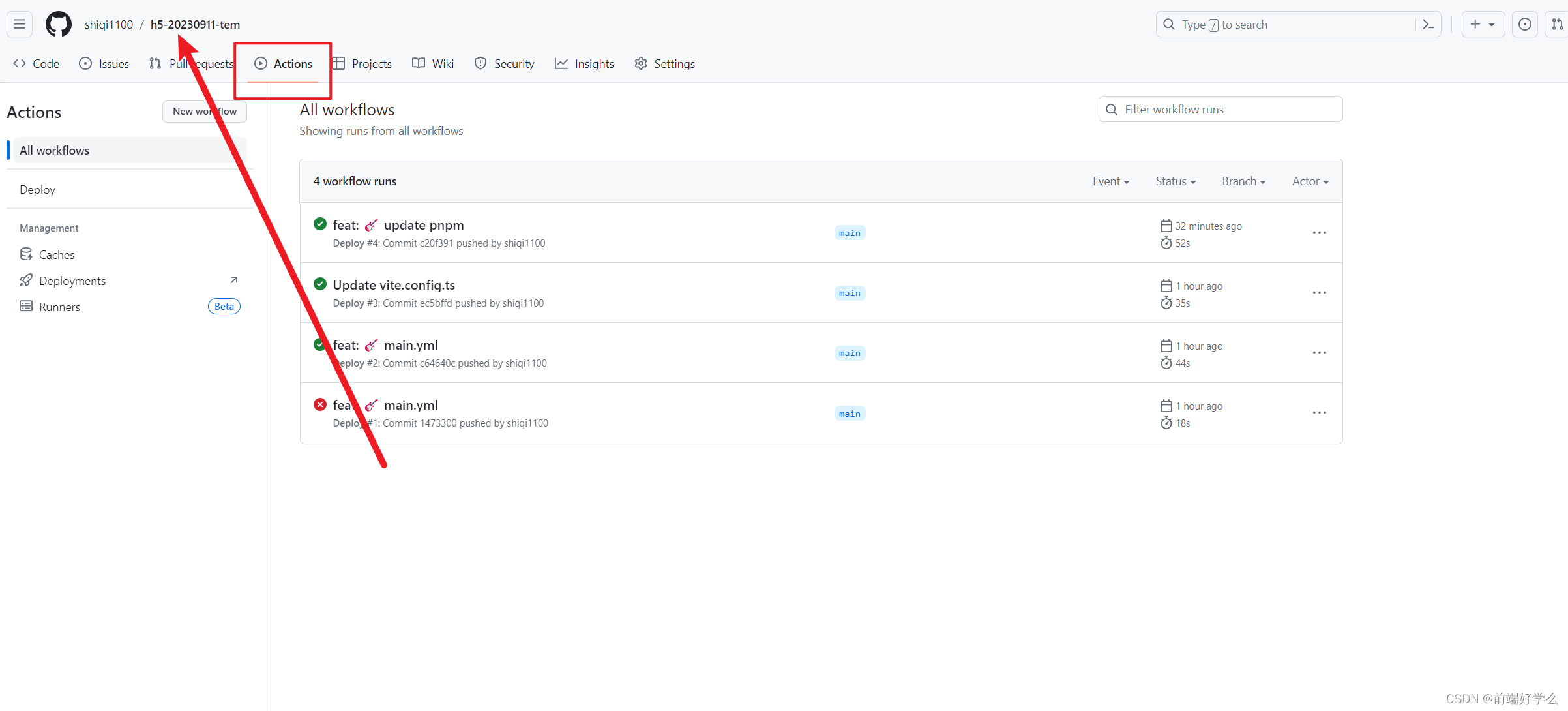Expand the Event filter dropdown
1568x711 pixels.
click(x=1110, y=181)
